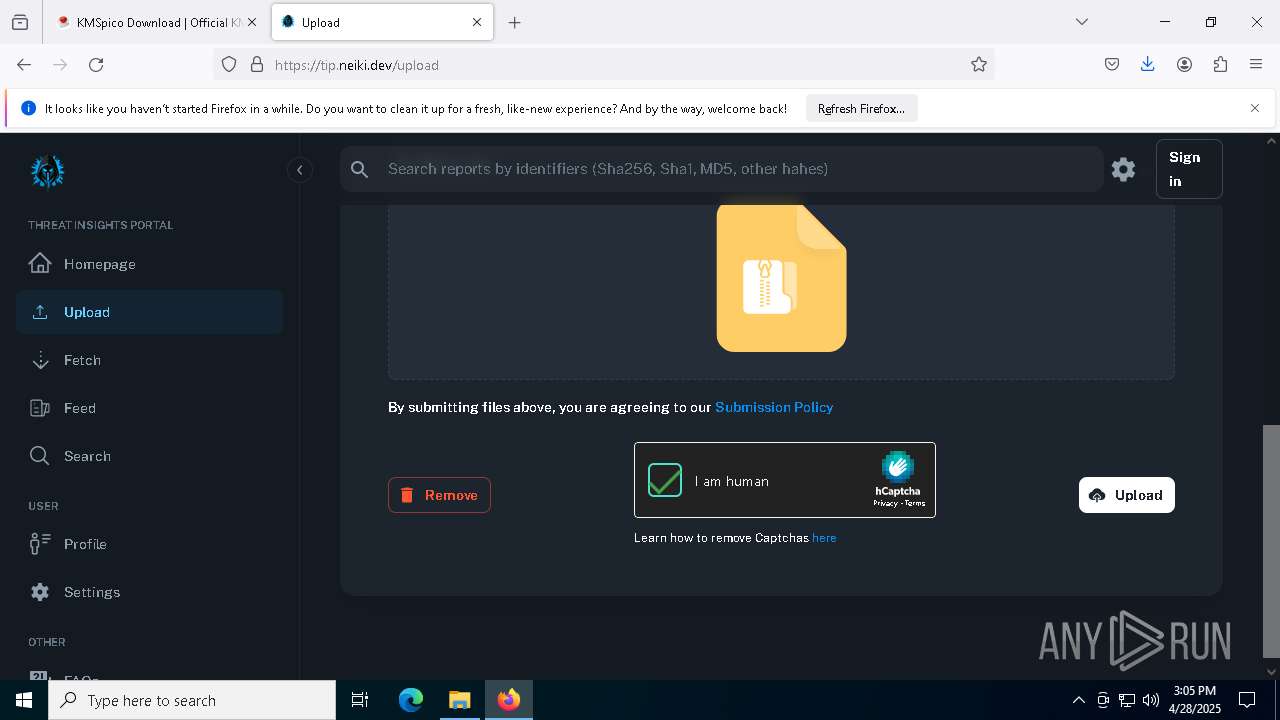Select Upload in the sidebar
This screenshot has height=720, width=1280.
tap(149, 312)
